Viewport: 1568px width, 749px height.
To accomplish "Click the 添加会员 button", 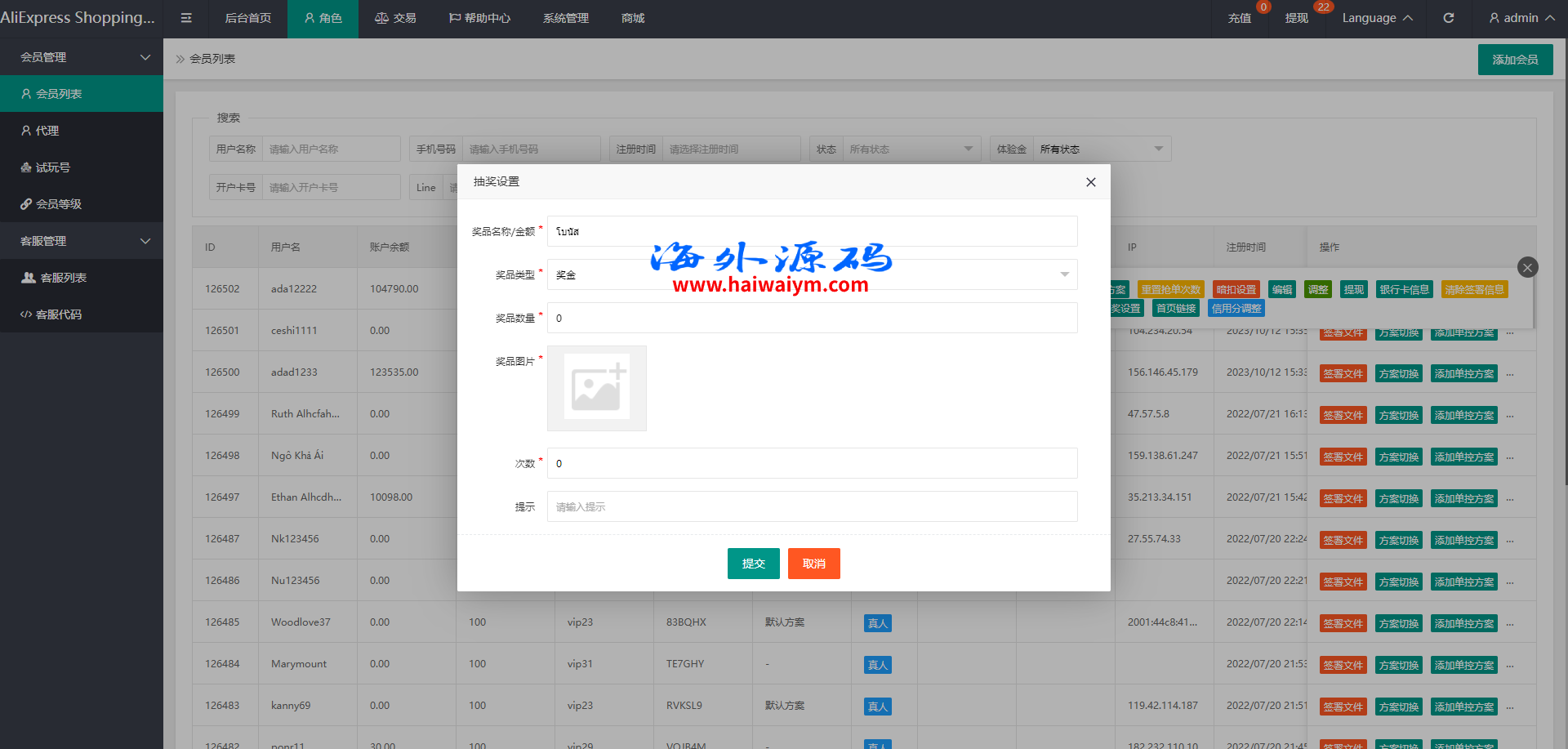I will pyautogui.click(x=1515, y=60).
